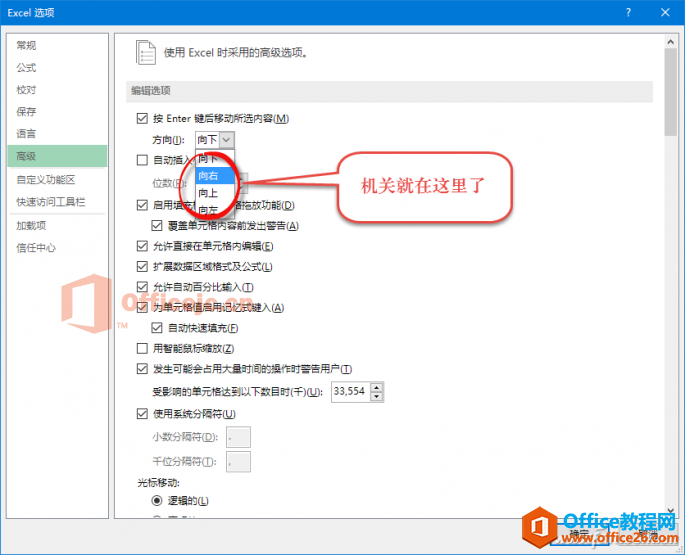Select the 高级 category
Image resolution: width=685 pixels, height=555 pixels.
tap(57, 156)
